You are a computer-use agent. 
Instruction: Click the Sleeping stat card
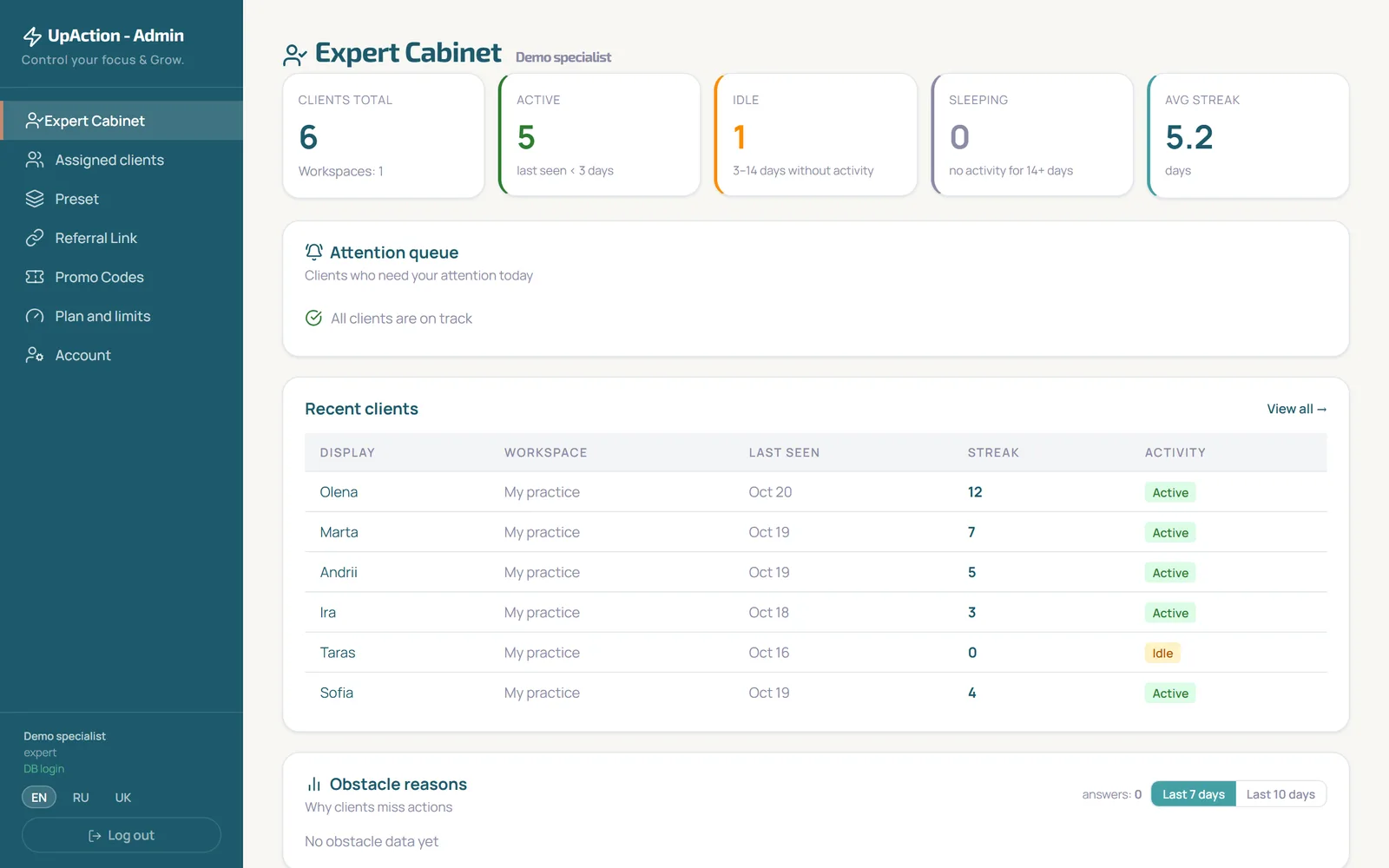[x=1032, y=135]
